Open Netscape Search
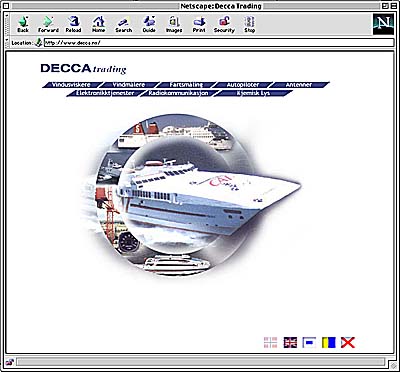 coord(124,25)
